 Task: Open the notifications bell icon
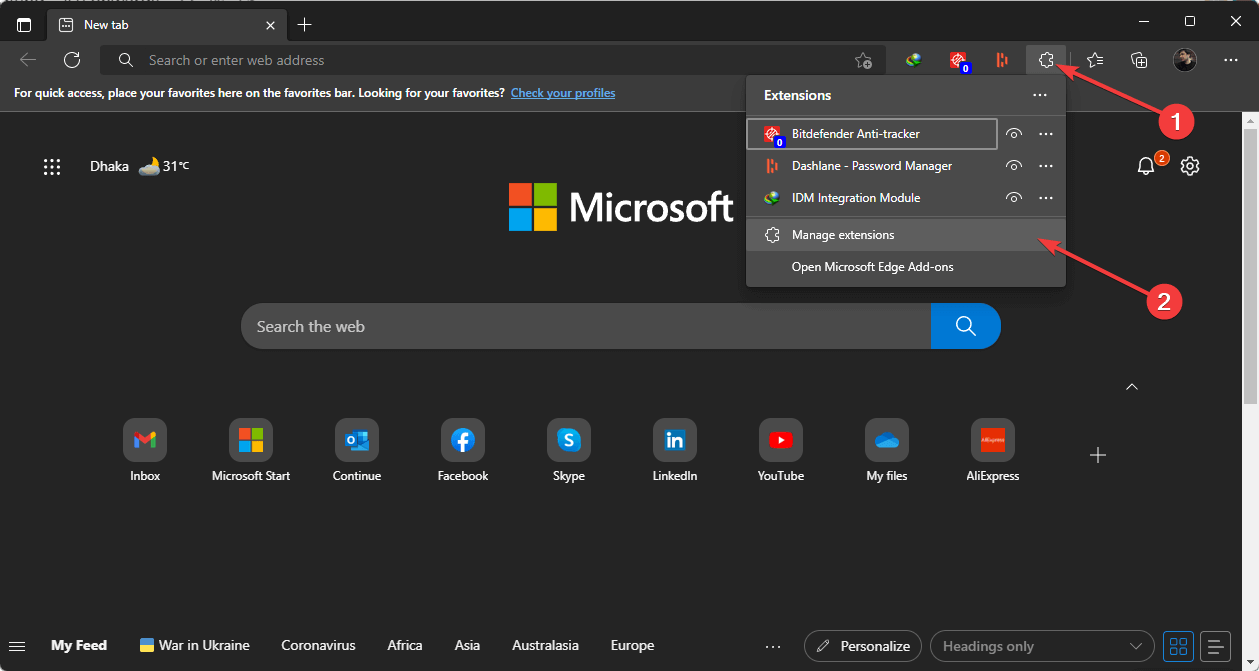1146,167
